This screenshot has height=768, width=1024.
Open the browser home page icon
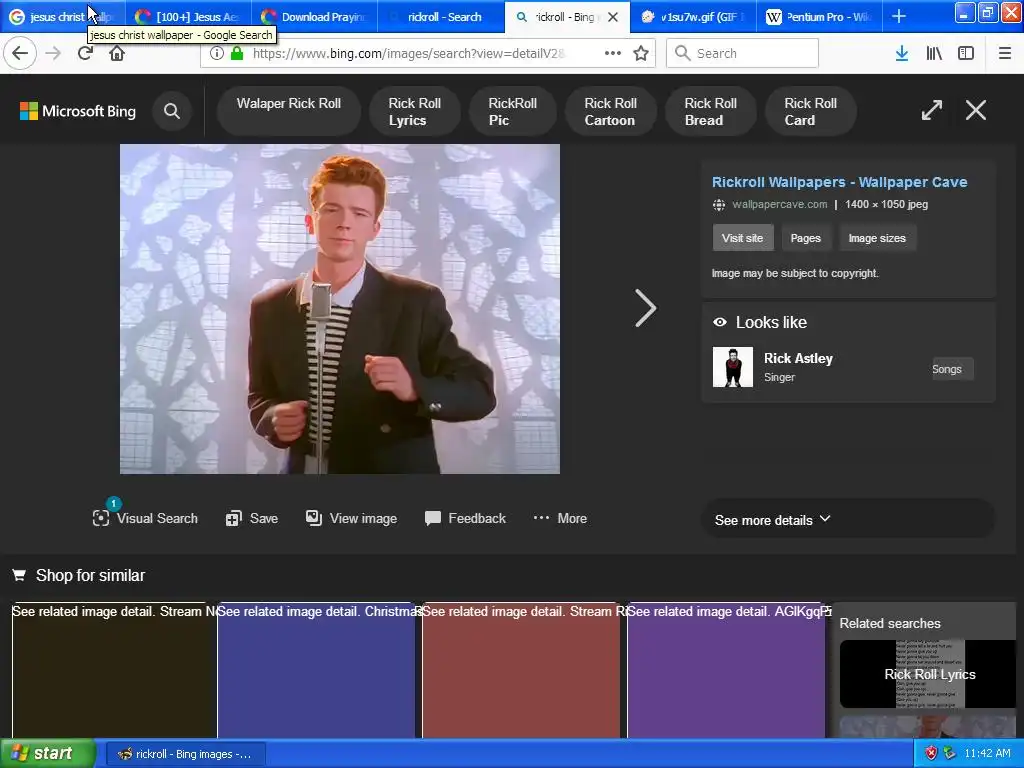pyautogui.click(x=117, y=53)
